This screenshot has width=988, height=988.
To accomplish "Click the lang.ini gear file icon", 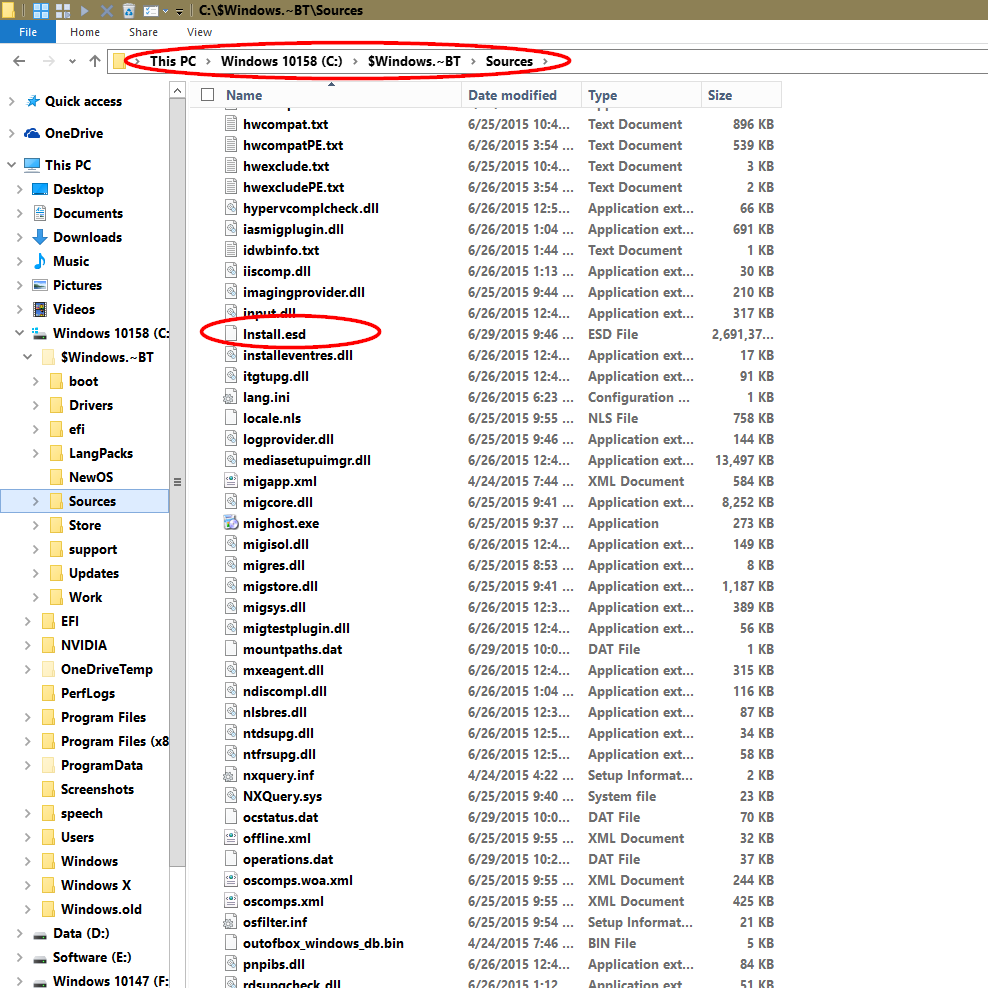I will click(231, 397).
